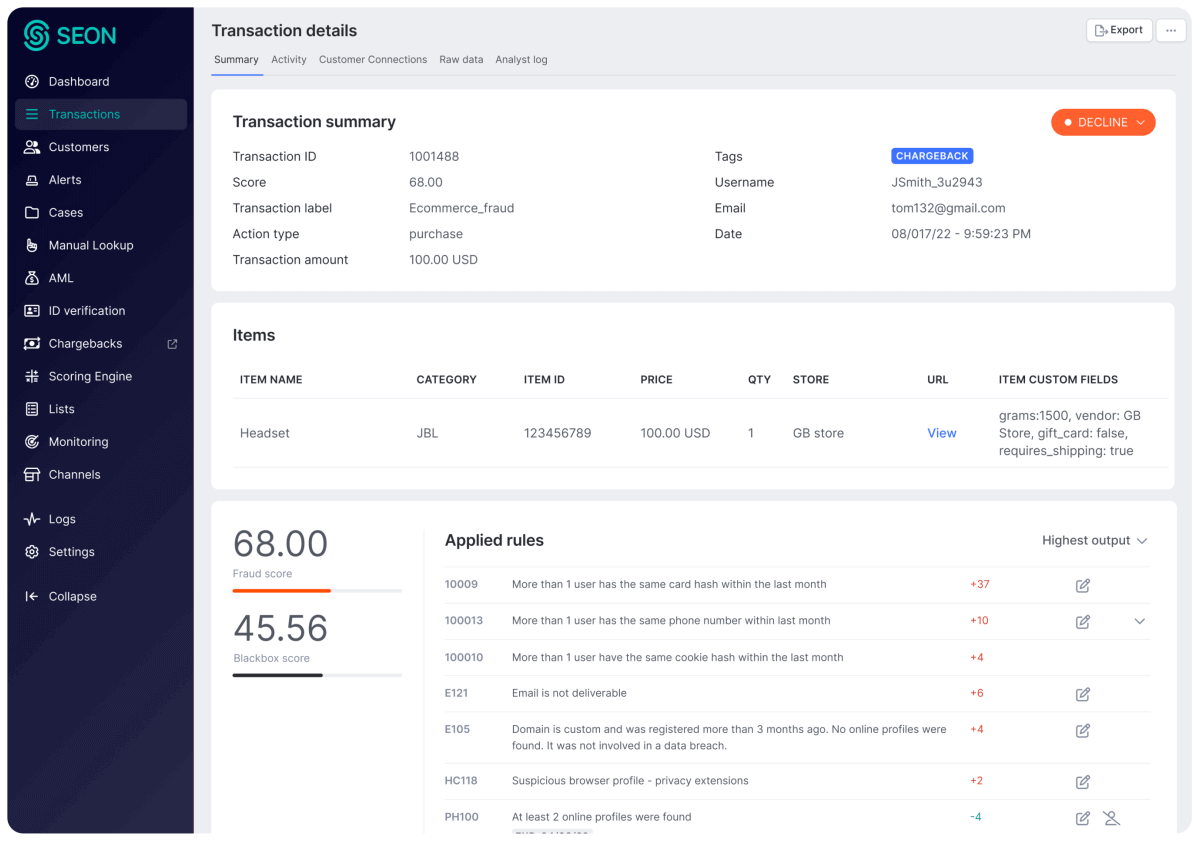Open the three-dots more options menu
The height and width of the screenshot is (841, 1200).
coord(1171,31)
